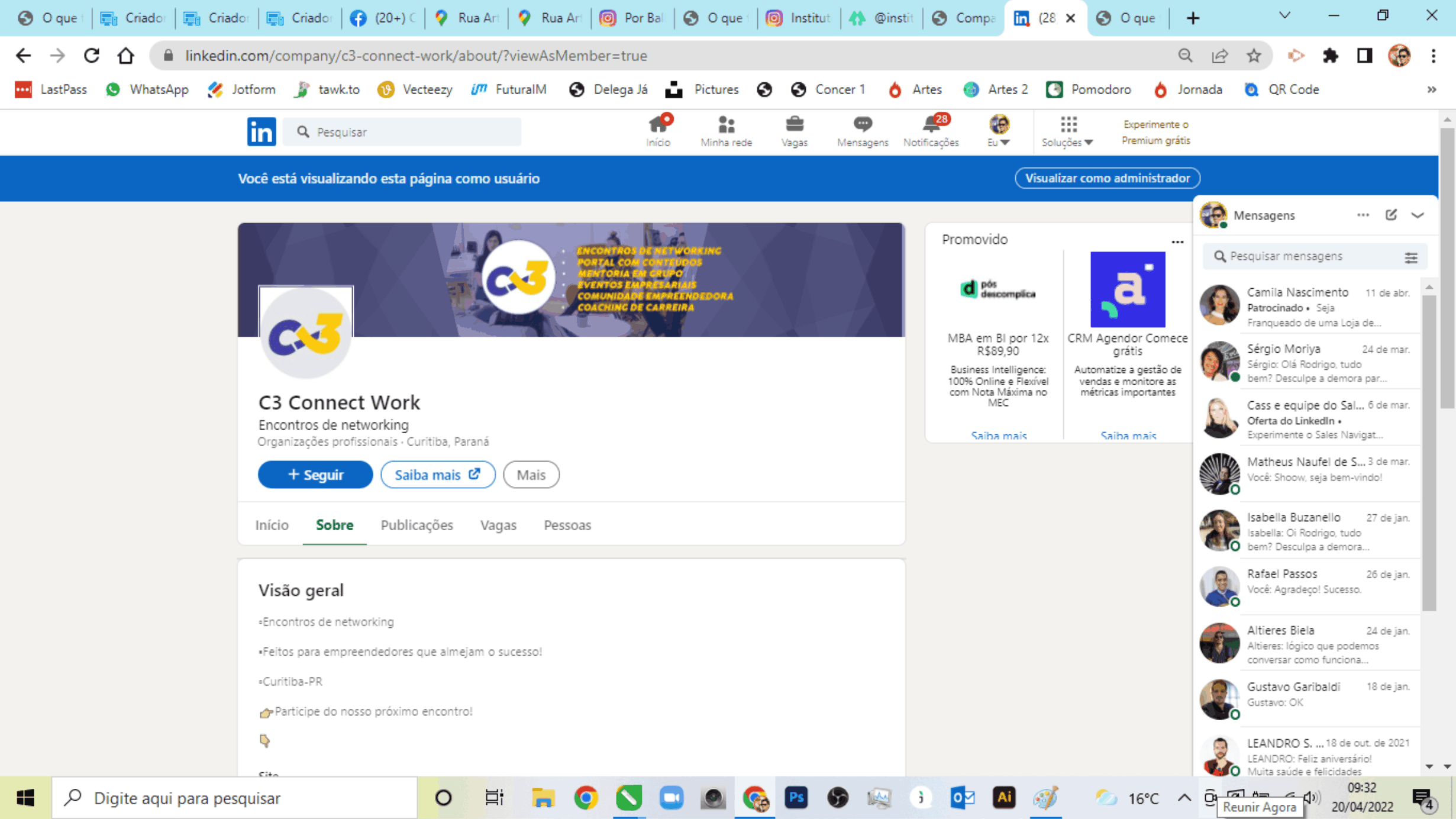The image size is (1456, 819).
Task: Click the Início home icon
Action: point(659,125)
